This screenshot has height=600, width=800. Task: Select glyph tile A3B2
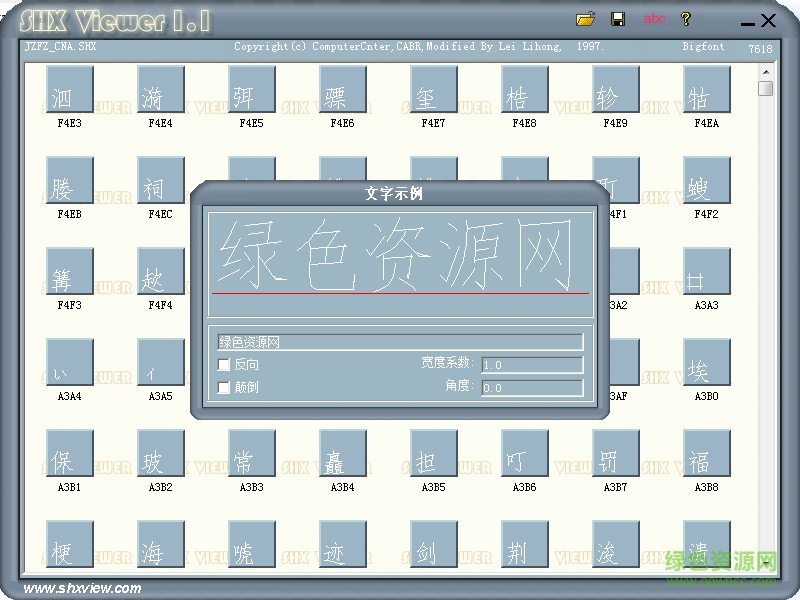pyautogui.click(x=161, y=453)
